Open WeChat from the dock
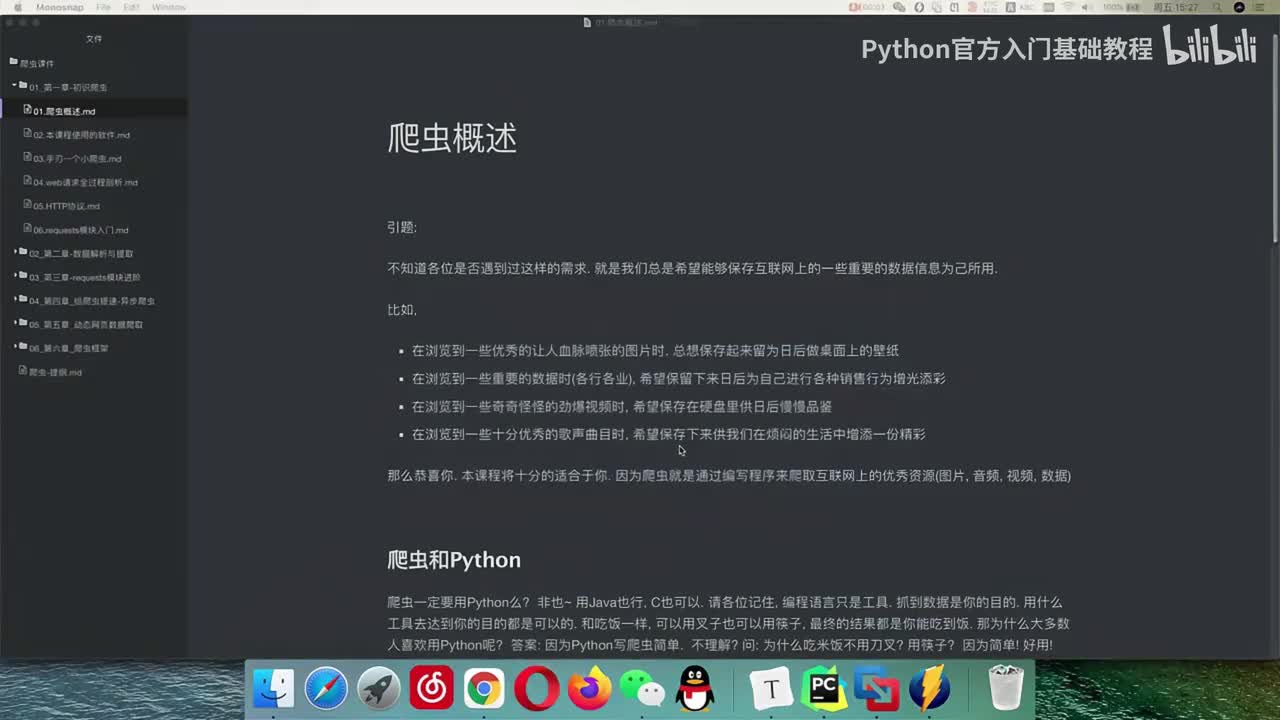Viewport: 1280px width, 720px height. point(641,689)
